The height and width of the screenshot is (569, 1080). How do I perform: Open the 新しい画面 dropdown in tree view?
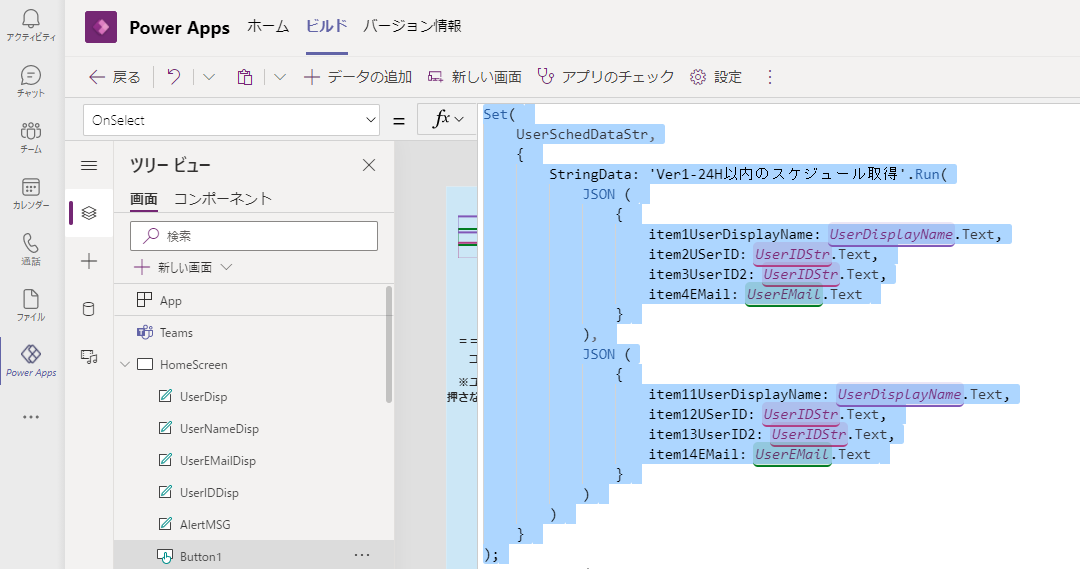(183, 267)
